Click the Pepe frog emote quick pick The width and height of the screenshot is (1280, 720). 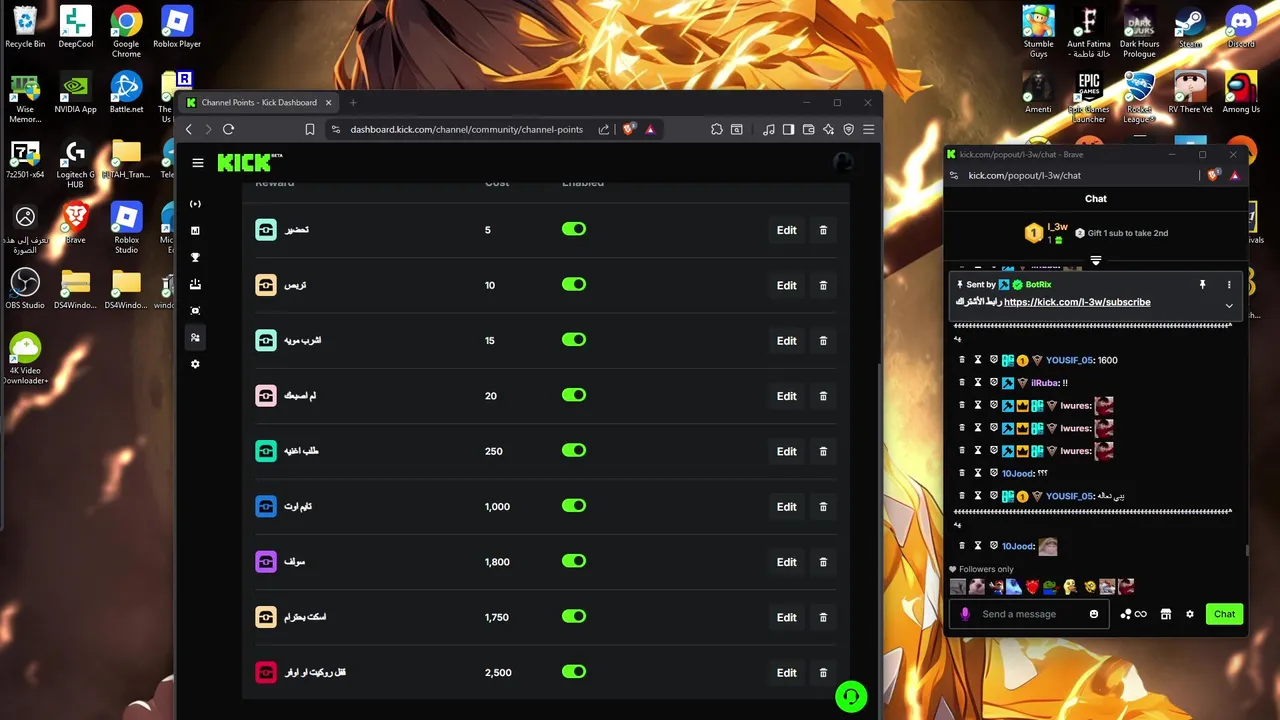(1051, 587)
